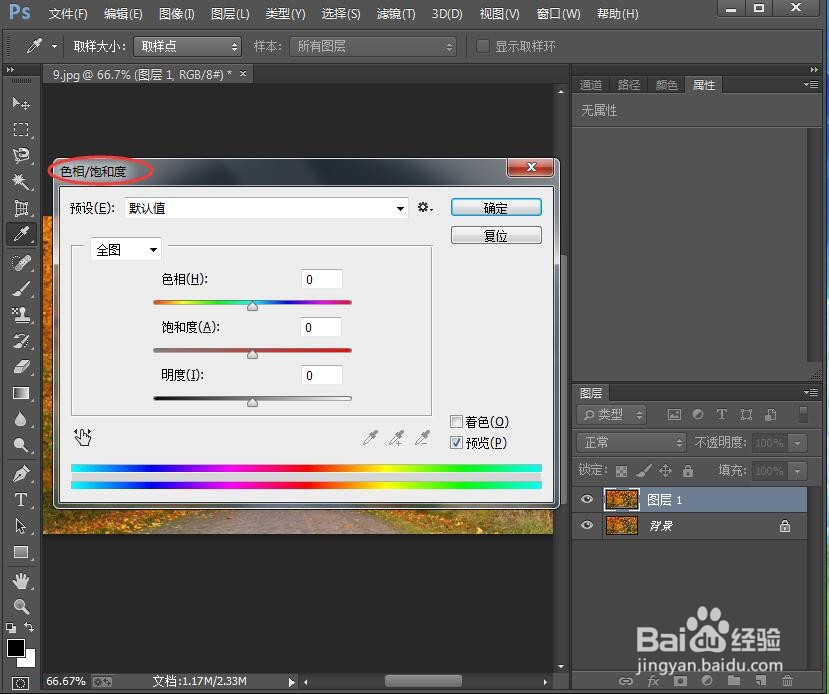Viewport: 829px width, 694px height.
Task: Toggle lock all padlock icon
Action: coord(687,470)
